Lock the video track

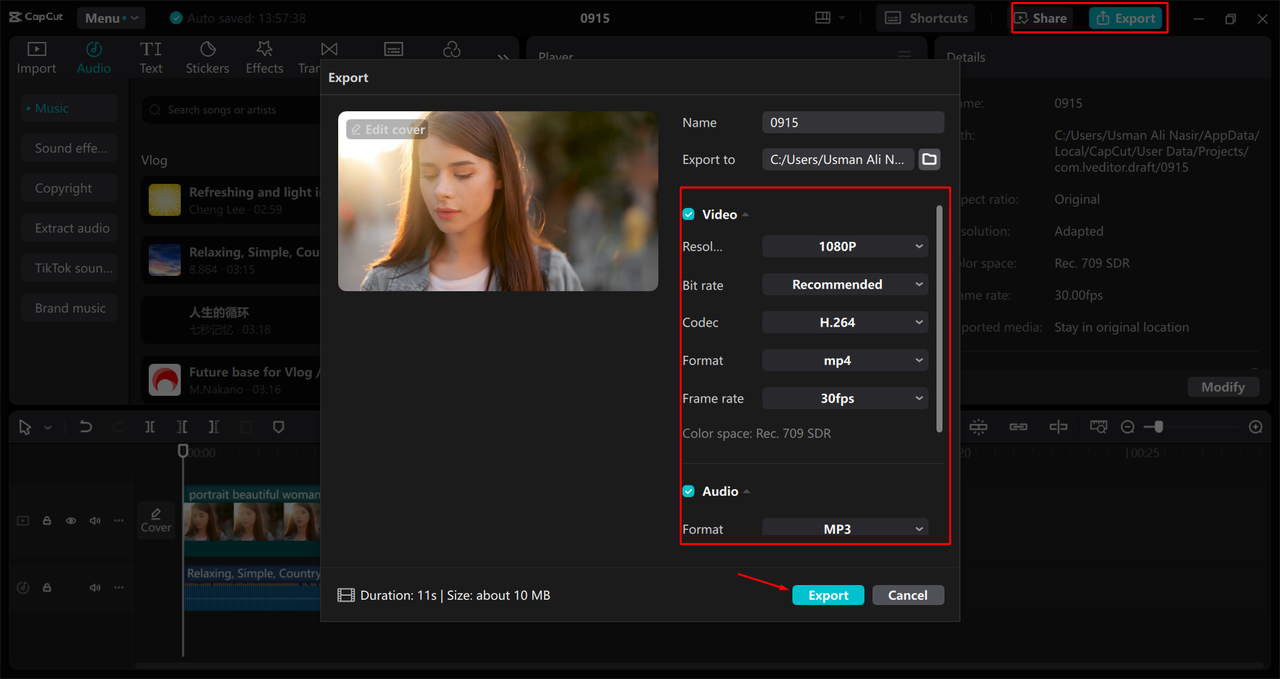point(47,521)
